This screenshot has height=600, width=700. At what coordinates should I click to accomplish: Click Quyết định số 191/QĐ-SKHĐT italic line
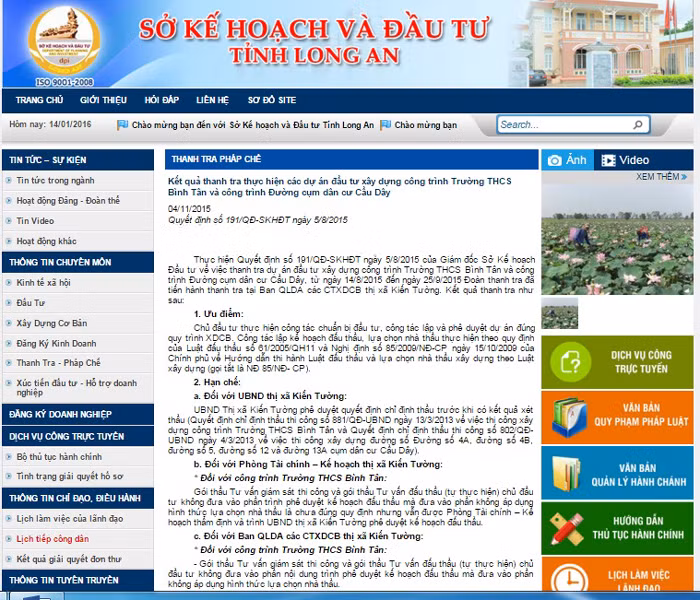258,220
